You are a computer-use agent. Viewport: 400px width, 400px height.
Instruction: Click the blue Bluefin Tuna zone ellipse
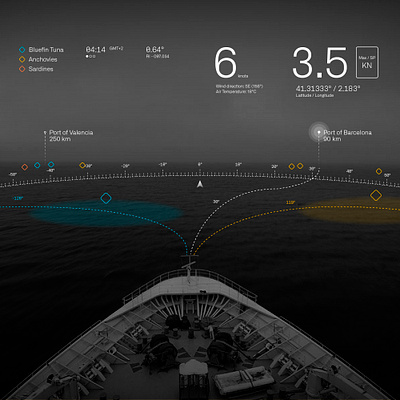pos(107,213)
